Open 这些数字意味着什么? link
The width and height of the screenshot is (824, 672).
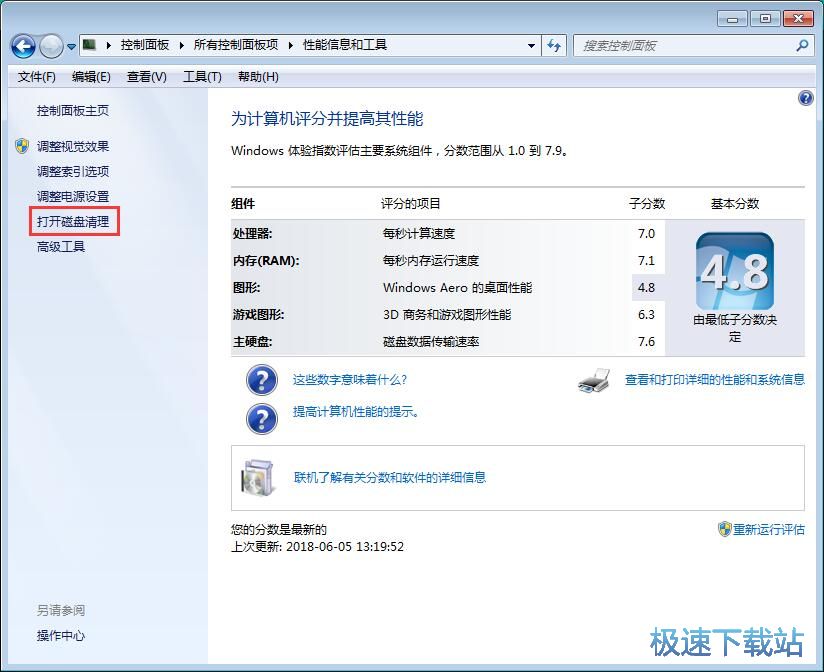pos(349,379)
